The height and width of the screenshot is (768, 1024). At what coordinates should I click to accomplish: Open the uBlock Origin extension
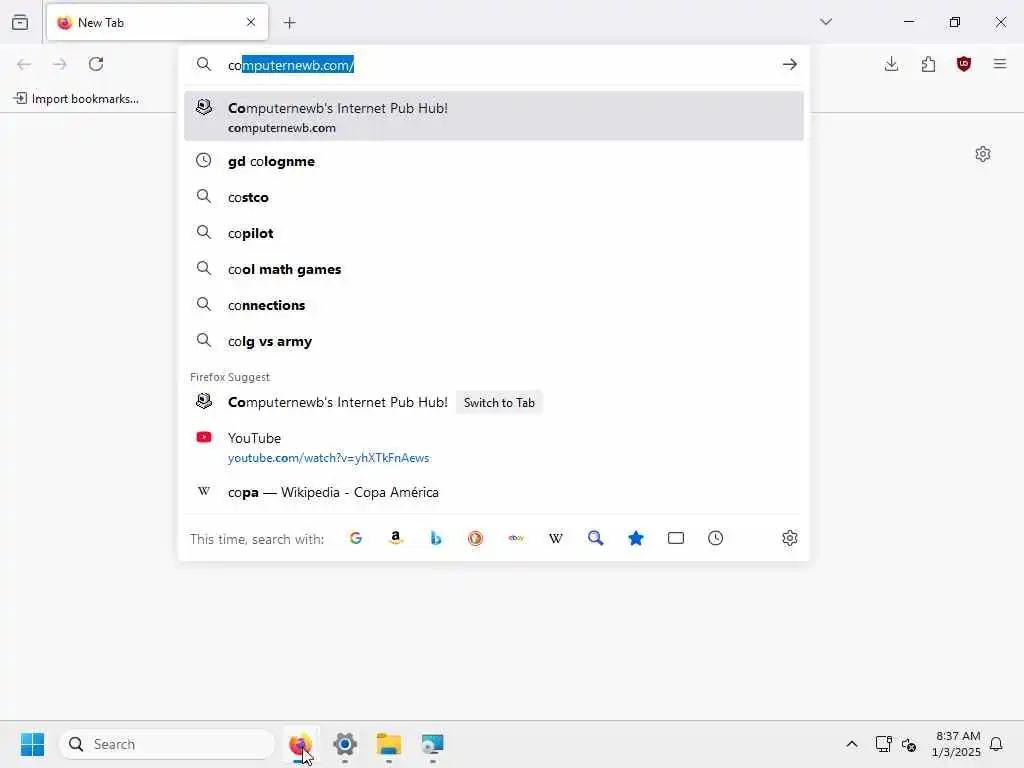(964, 64)
